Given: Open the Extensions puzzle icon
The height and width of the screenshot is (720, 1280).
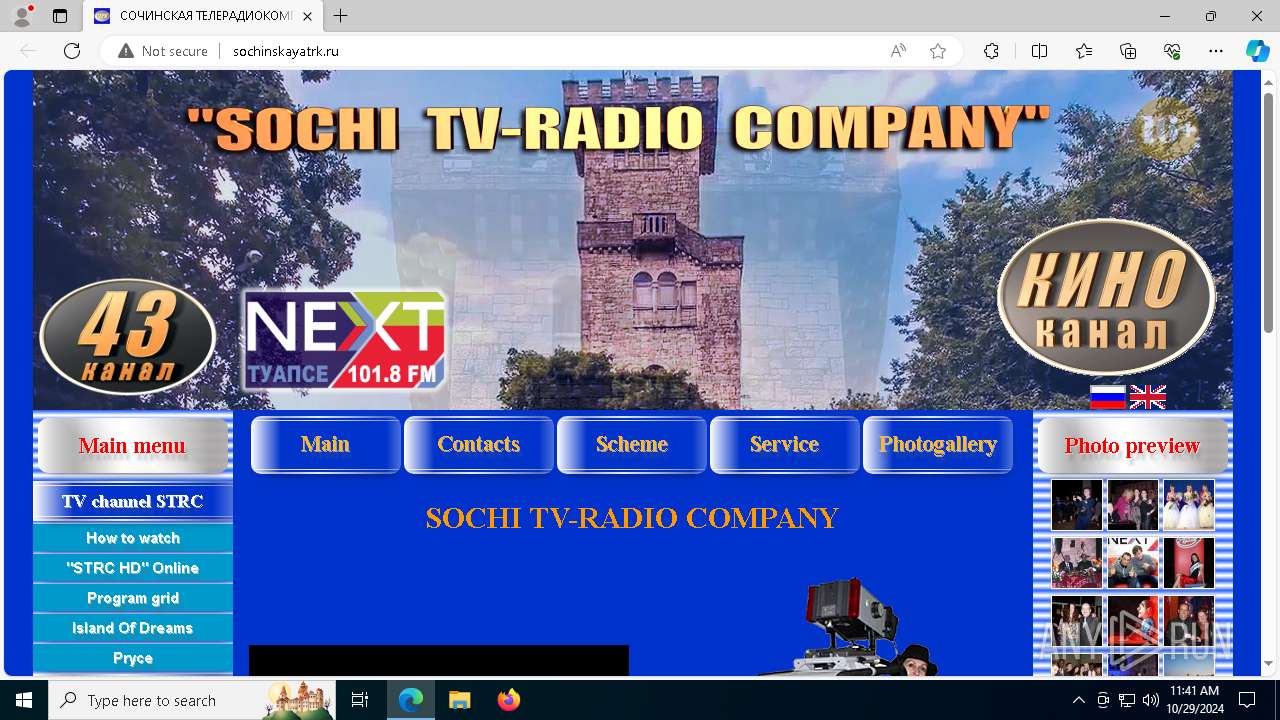Looking at the screenshot, I should coord(991,51).
